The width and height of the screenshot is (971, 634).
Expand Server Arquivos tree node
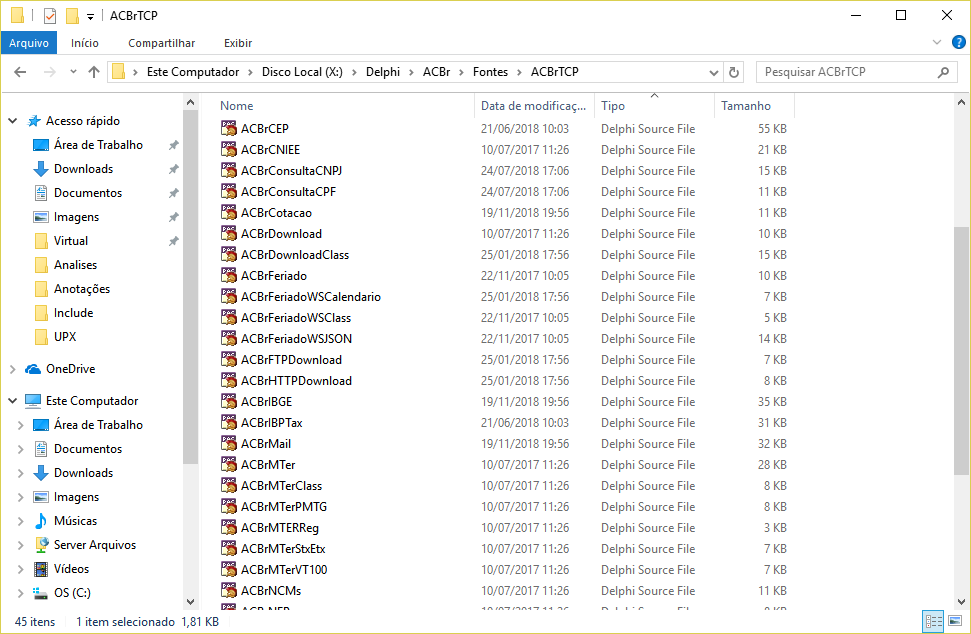click(20, 545)
